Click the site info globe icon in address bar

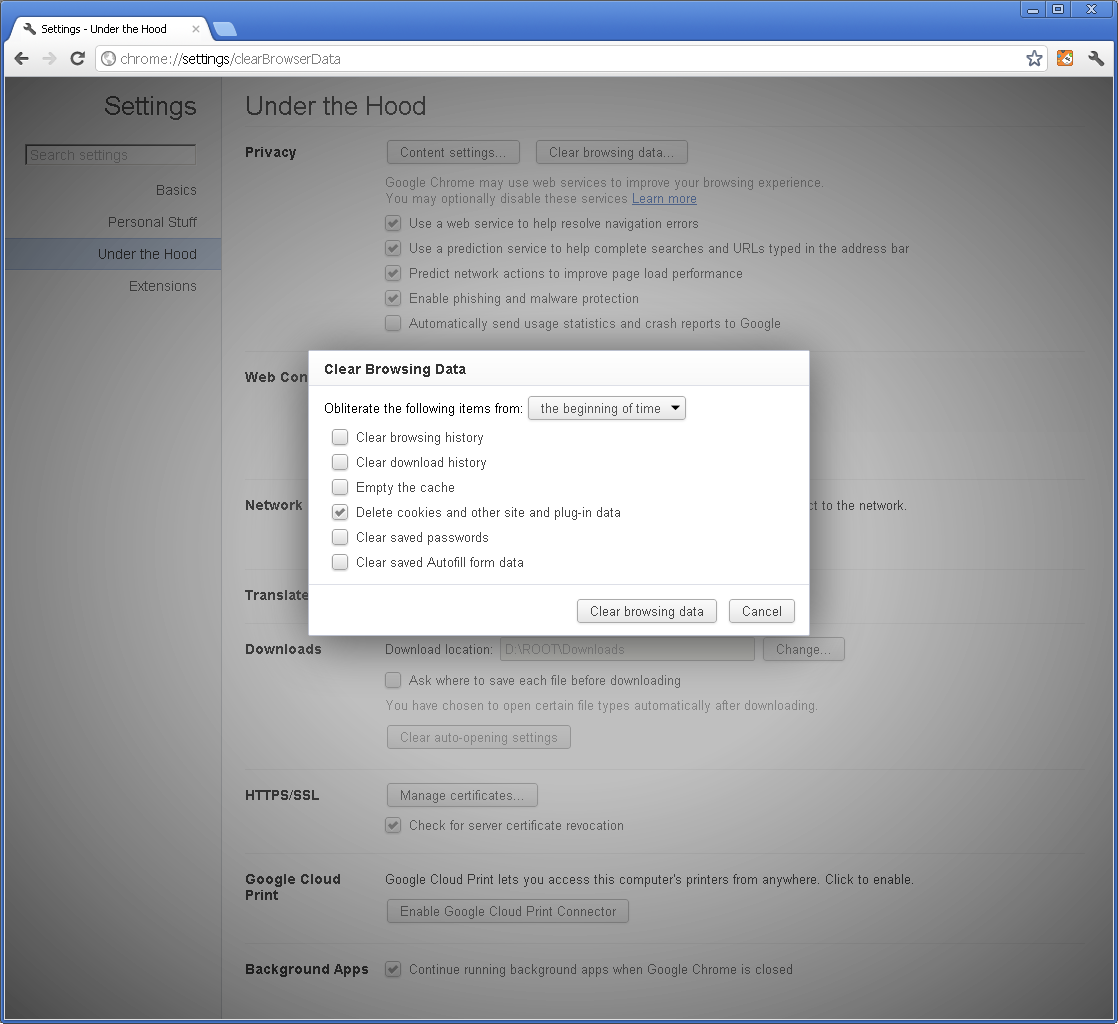[x=108, y=58]
